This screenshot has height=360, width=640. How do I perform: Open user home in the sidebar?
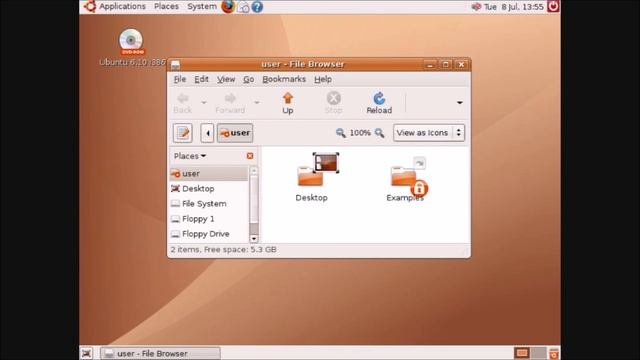click(209, 173)
